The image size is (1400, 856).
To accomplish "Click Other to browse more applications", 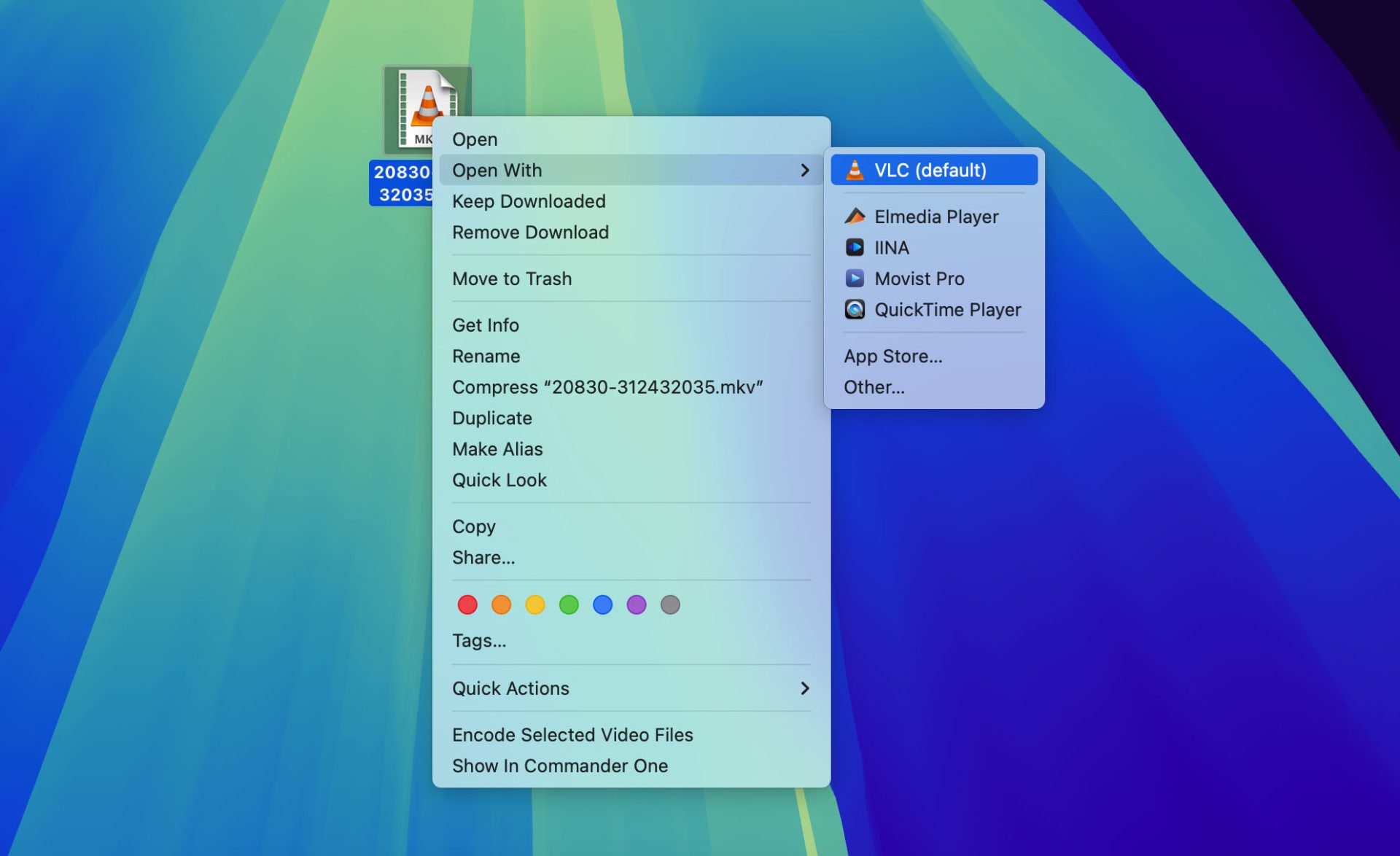I will [x=874, y=386].
